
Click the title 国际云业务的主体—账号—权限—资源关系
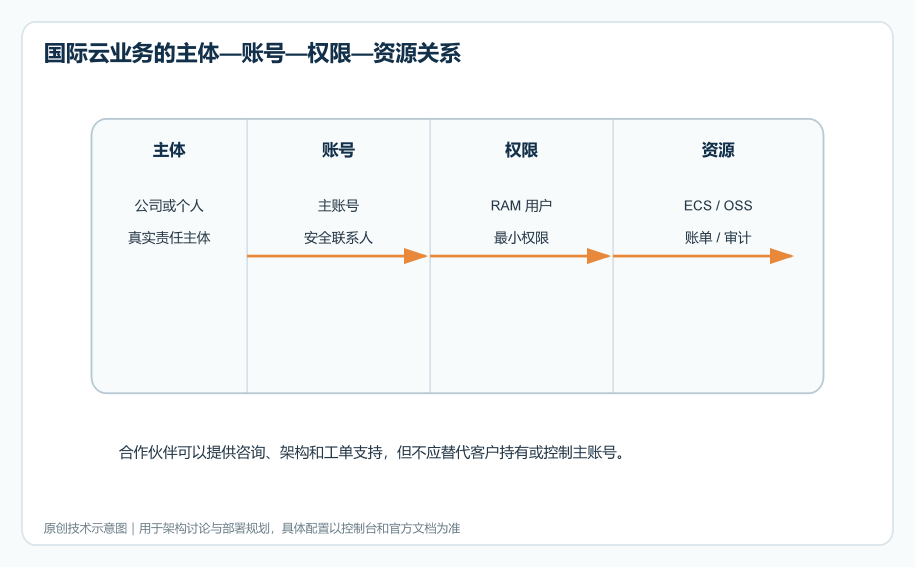[x=252, y=53]
